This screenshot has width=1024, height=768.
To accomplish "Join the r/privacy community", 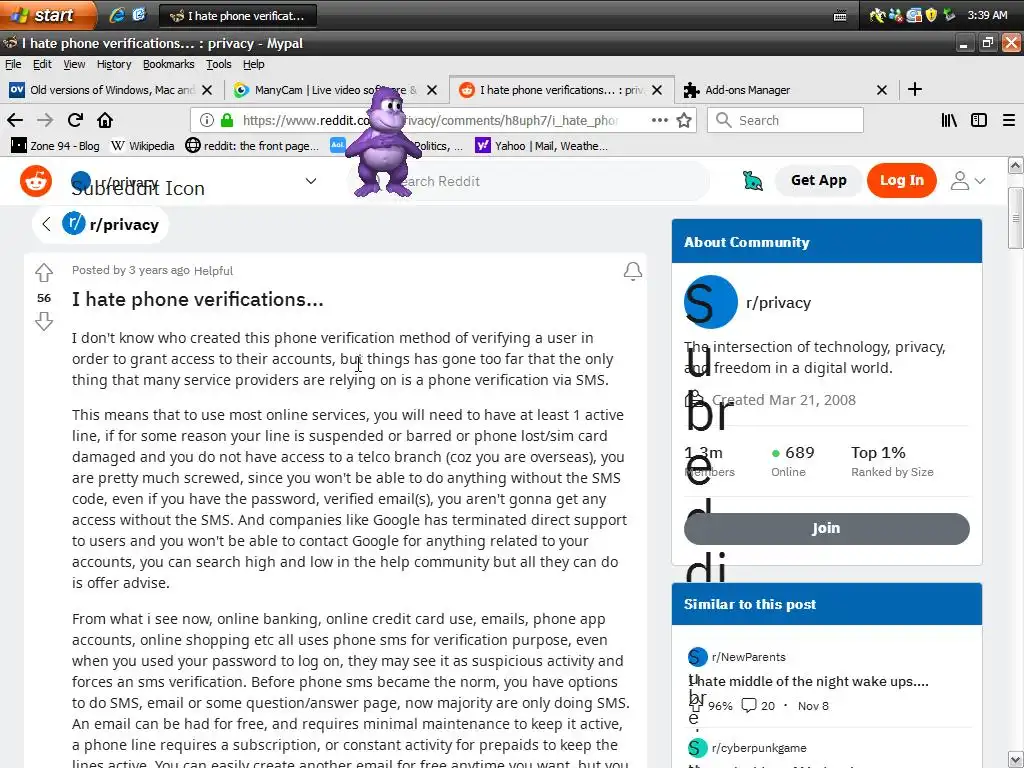I will pos(826,528).
